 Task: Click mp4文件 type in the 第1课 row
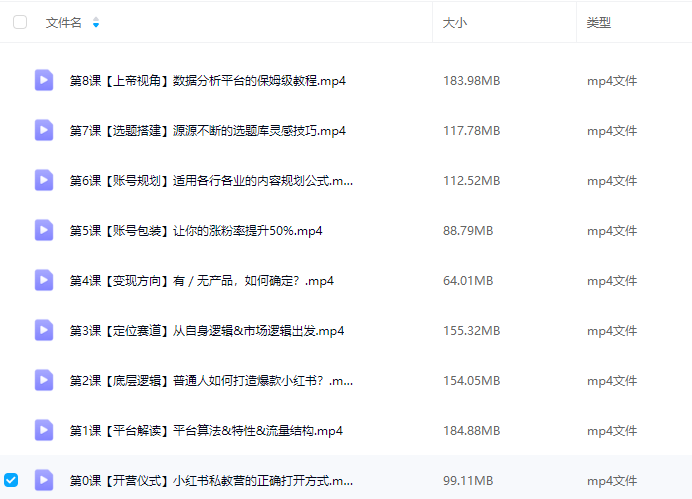[x=612, y=431]
